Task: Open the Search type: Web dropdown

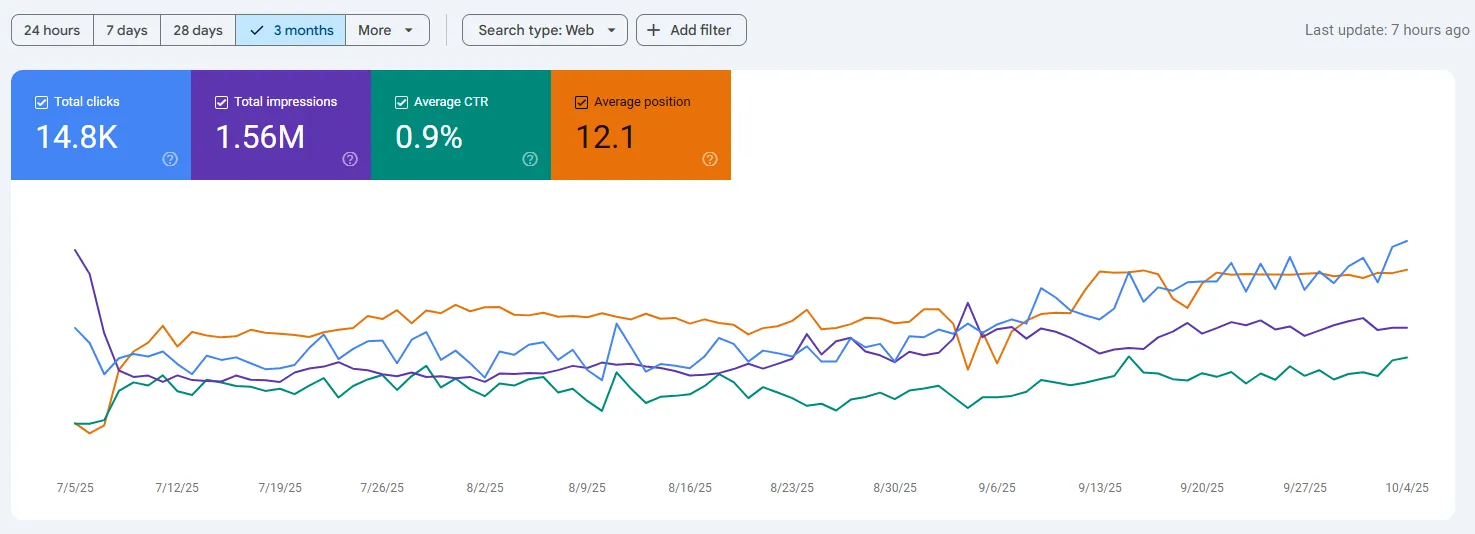Action: tap(545, 30)
